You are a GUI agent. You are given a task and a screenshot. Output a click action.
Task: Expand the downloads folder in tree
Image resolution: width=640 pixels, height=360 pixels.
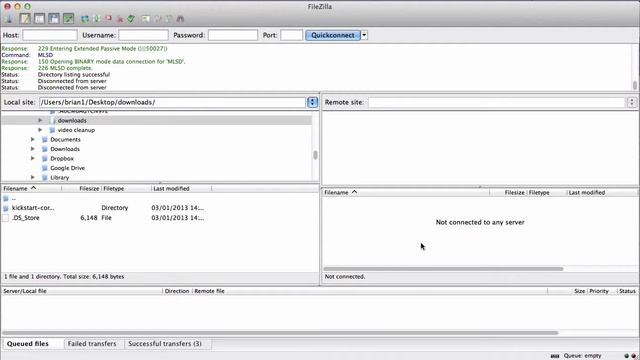(40, 120)
